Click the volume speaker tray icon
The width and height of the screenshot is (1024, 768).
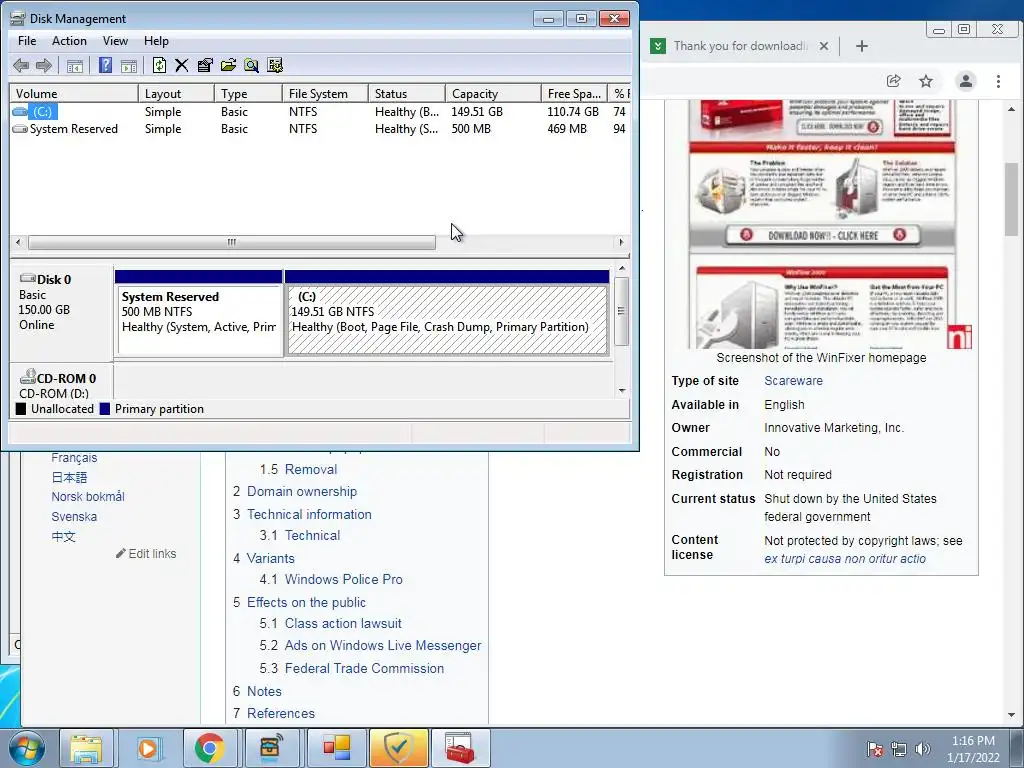[922, 749]
